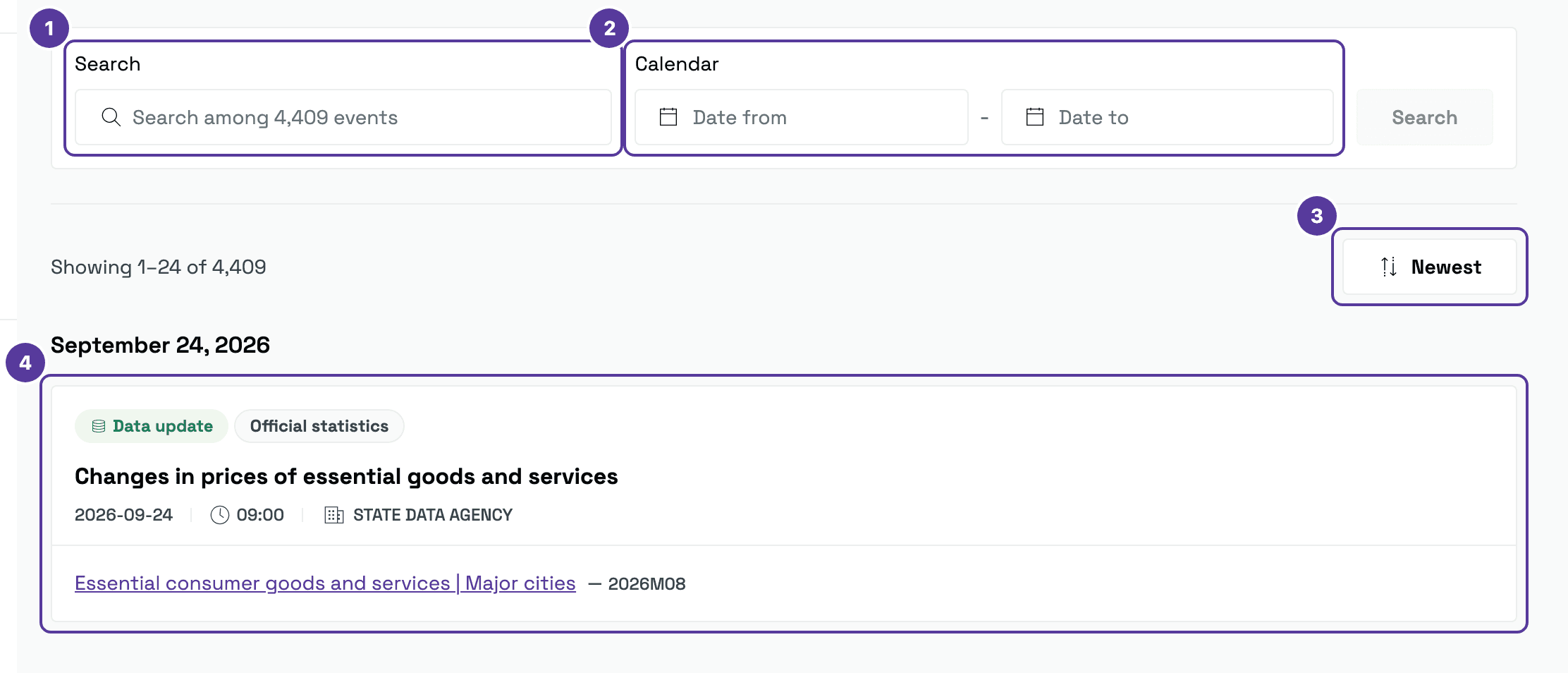Click the building icon by STATE DATA AGENCY
Screen dimensions: 1568x673
click(x=334, y=515)
